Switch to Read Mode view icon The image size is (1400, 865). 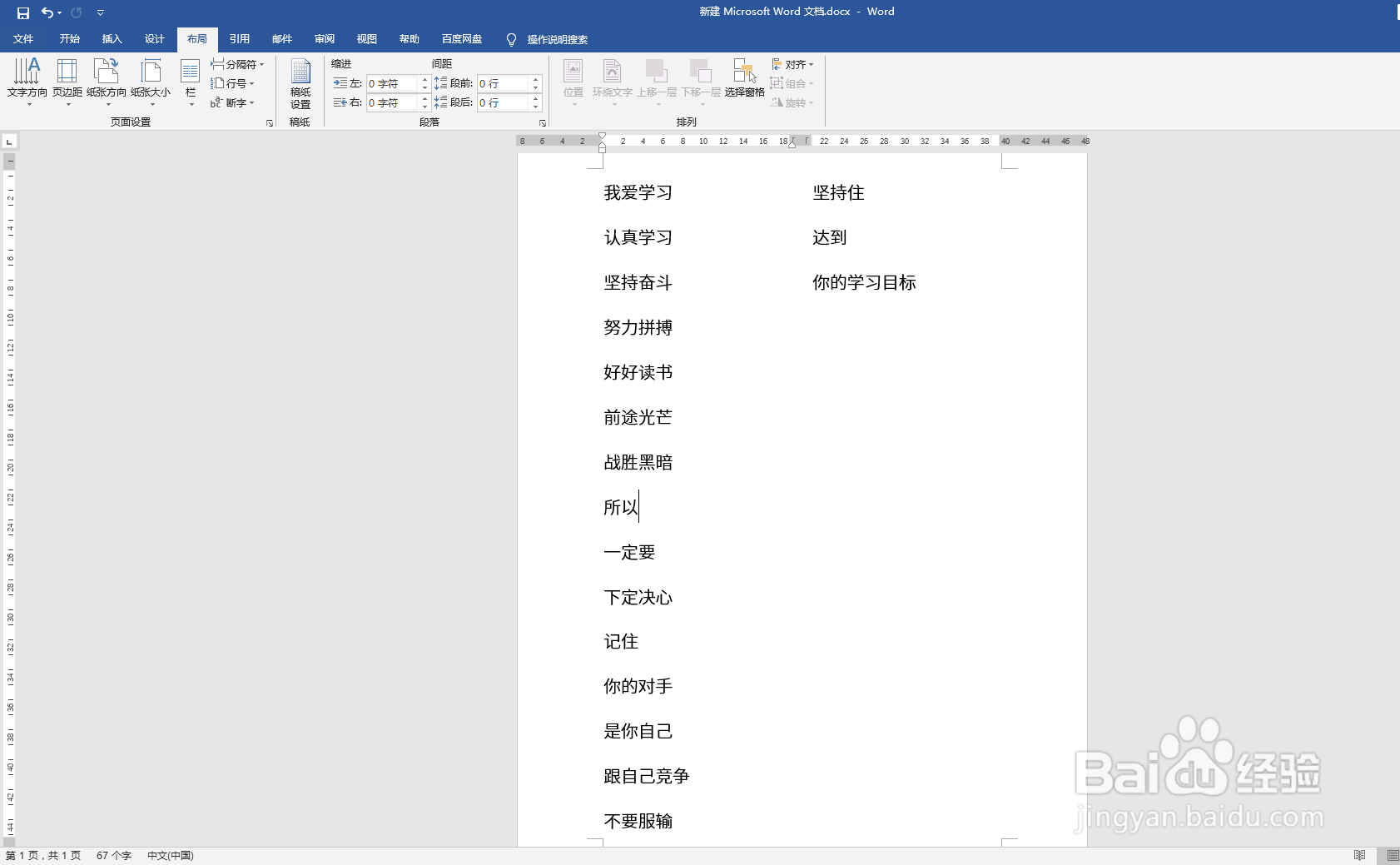tap(1359, 856)
